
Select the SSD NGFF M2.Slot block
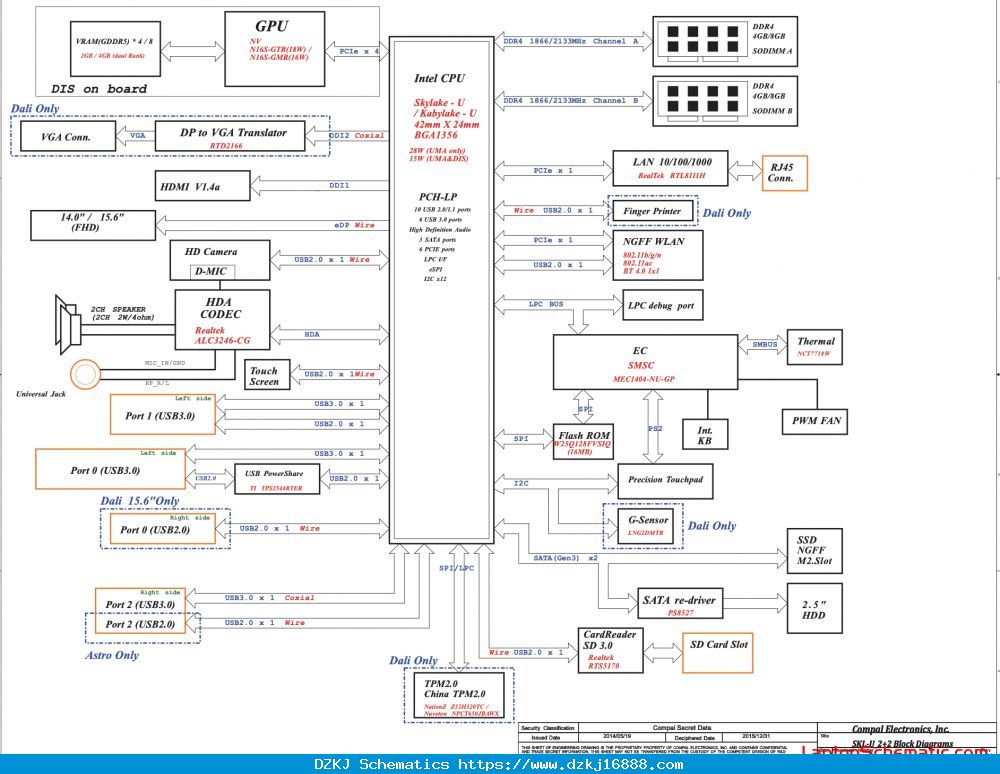(x=814, y=550)
